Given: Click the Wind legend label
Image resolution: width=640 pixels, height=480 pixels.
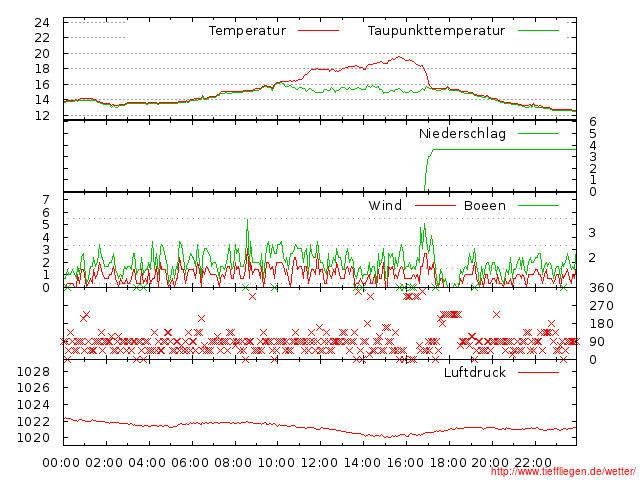Looking at the screenshot, I should (385, 205).
